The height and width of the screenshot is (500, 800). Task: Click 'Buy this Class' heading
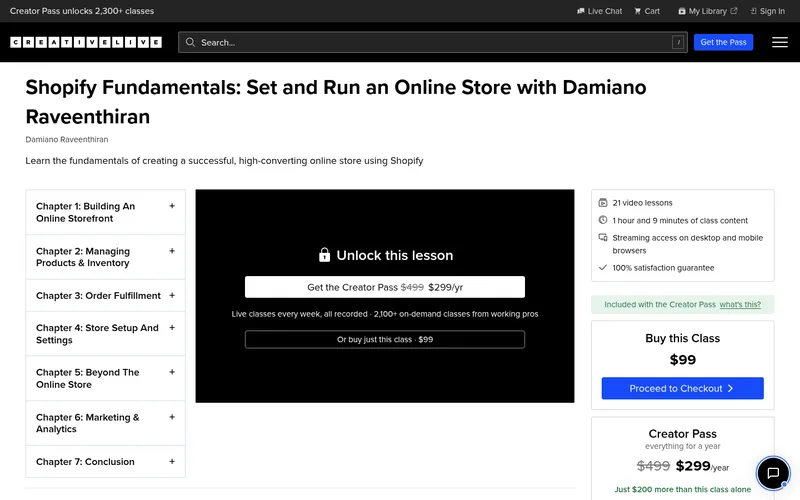point(683,338)
